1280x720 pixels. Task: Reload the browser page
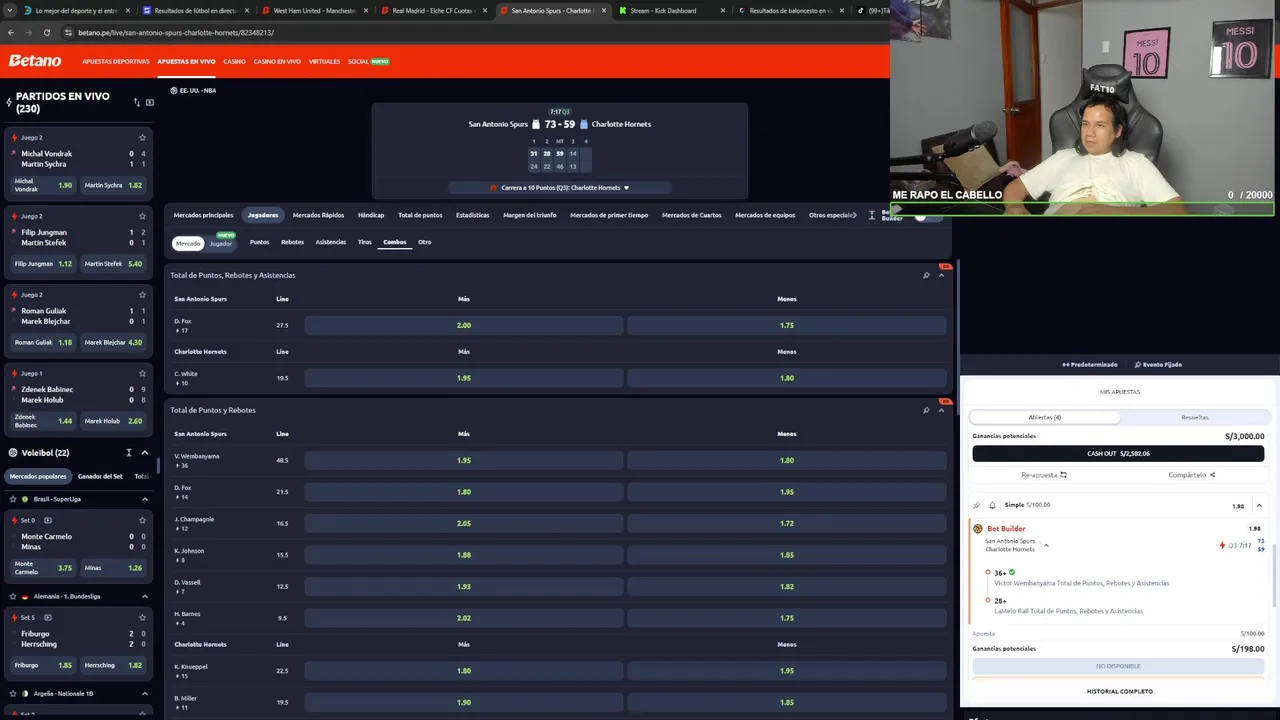[x=46, y=32]
